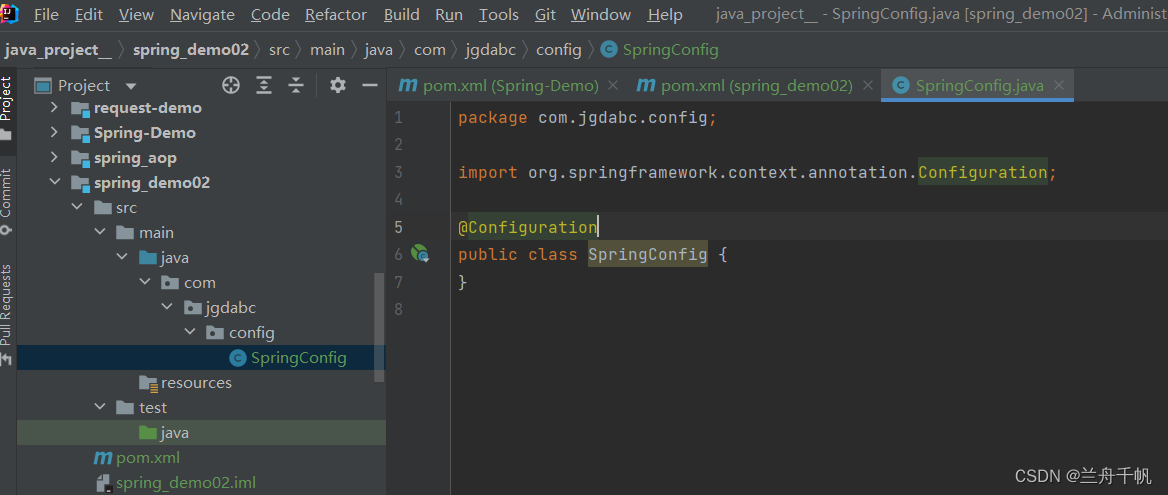Click java_project__ in the breadcrumb
1168x495 pixels.
point(58,50)
